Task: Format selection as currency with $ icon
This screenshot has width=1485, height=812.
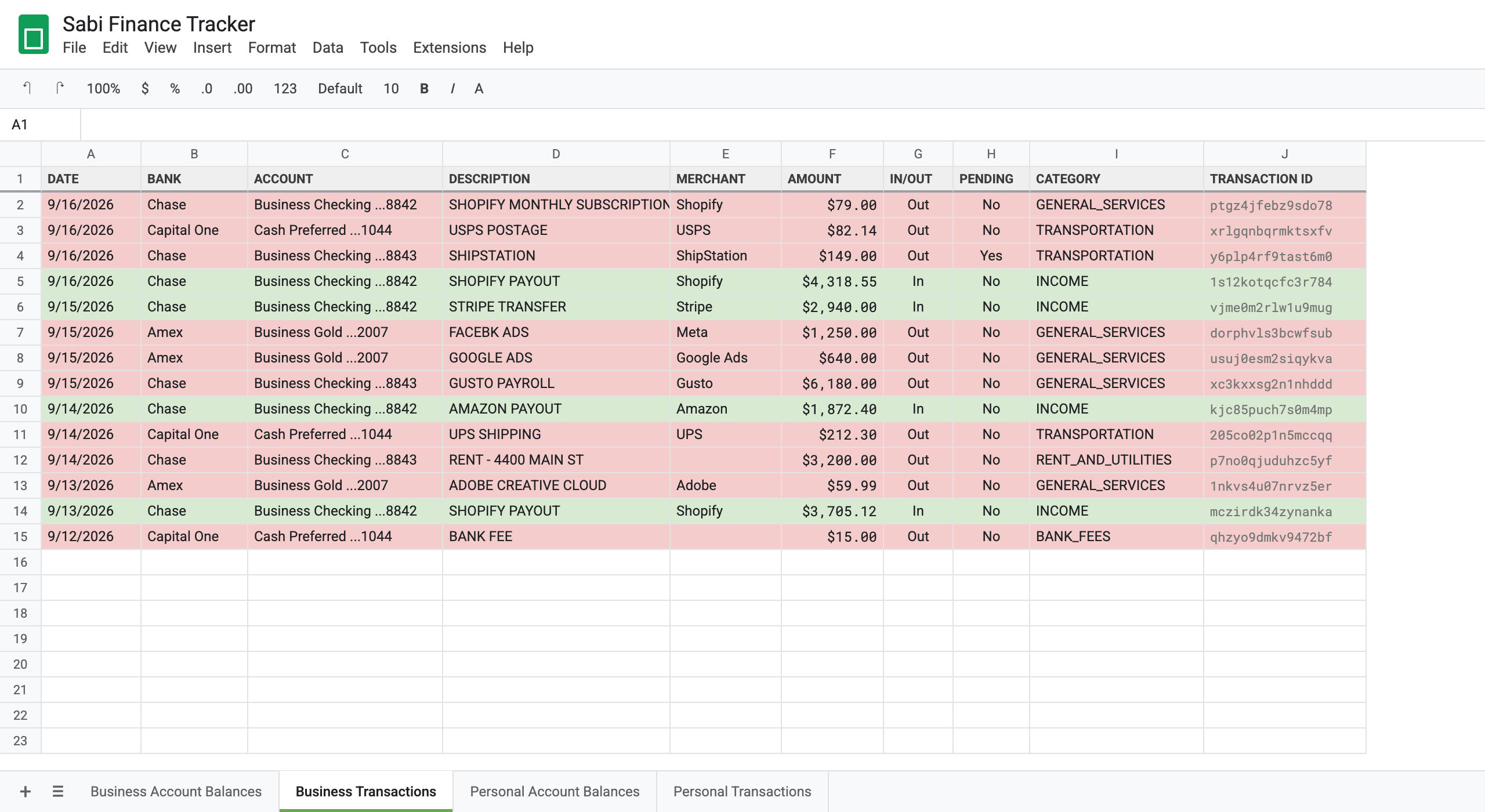Action: click(145, 88)
